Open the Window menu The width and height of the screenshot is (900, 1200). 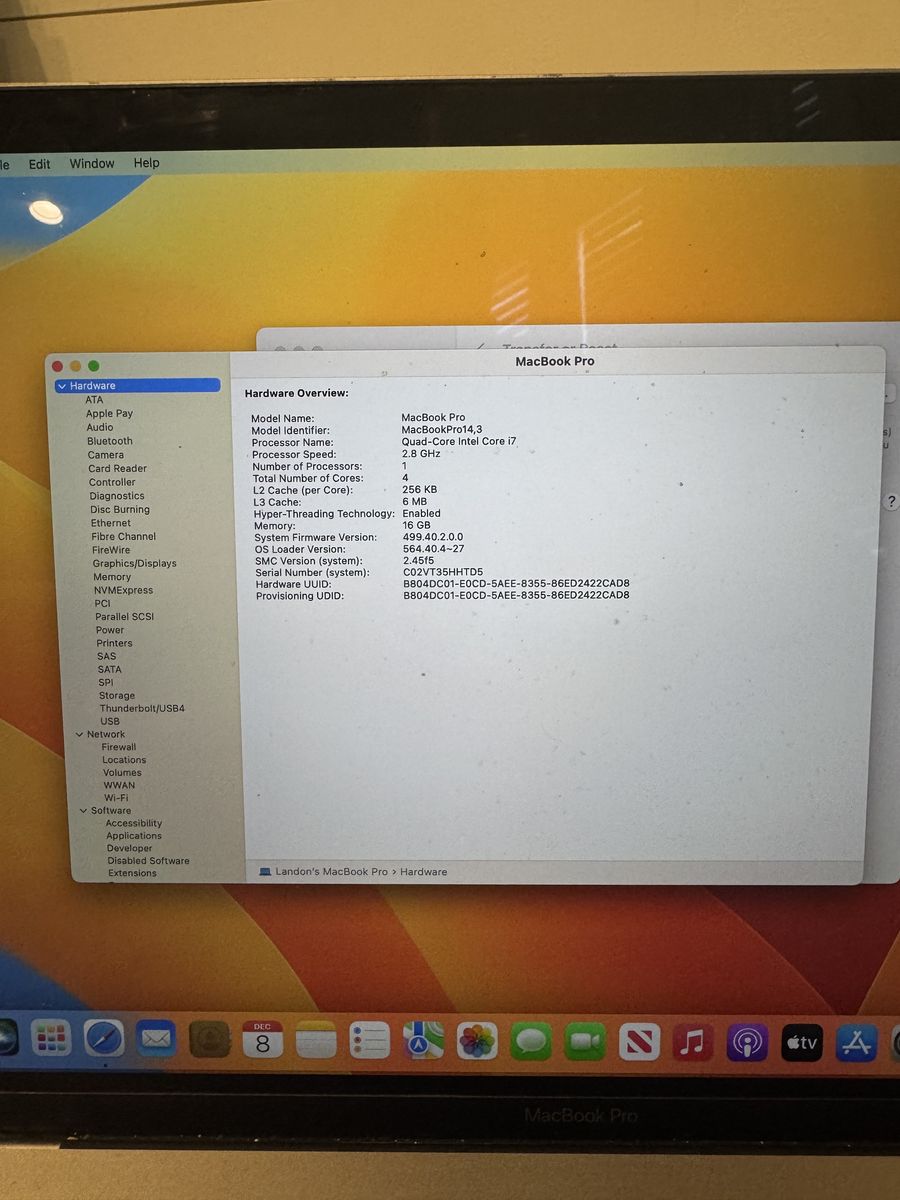click(x=92, y=164)
